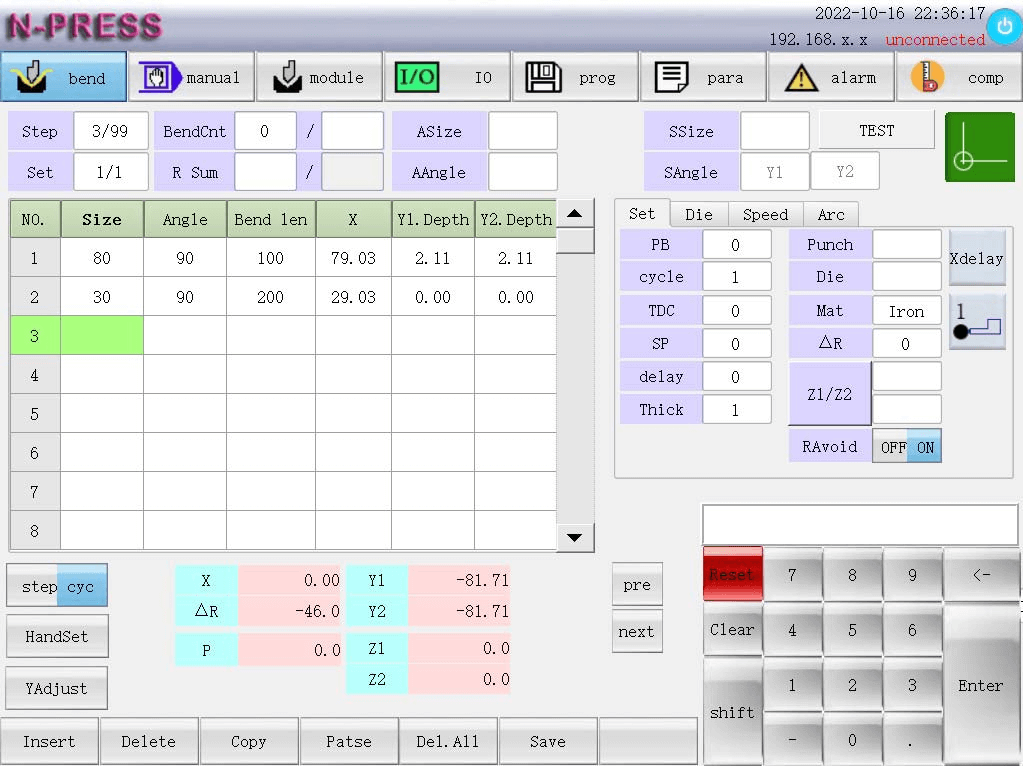The width and height of the screenshot is (1023, 766).
Task: Open the I/O status page
Action: point(417,77)
